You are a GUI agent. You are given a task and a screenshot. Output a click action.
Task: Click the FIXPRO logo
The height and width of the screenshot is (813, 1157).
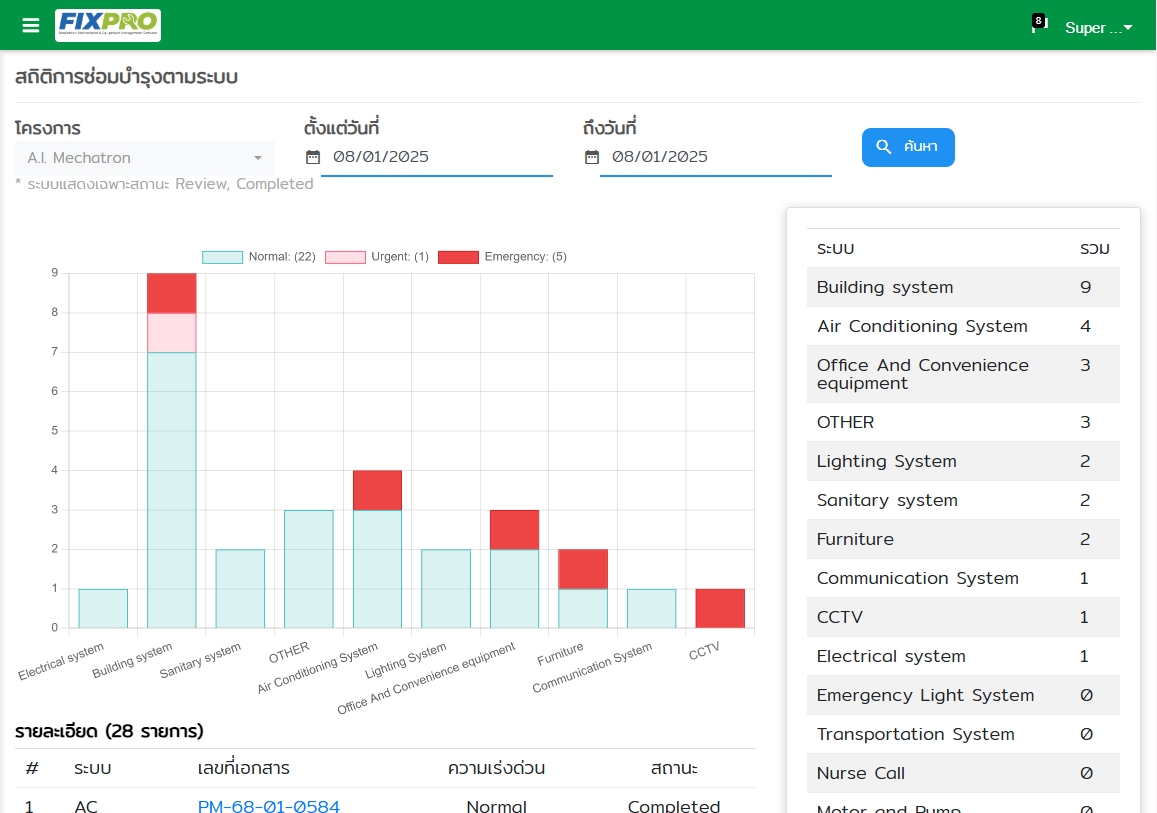108,25
